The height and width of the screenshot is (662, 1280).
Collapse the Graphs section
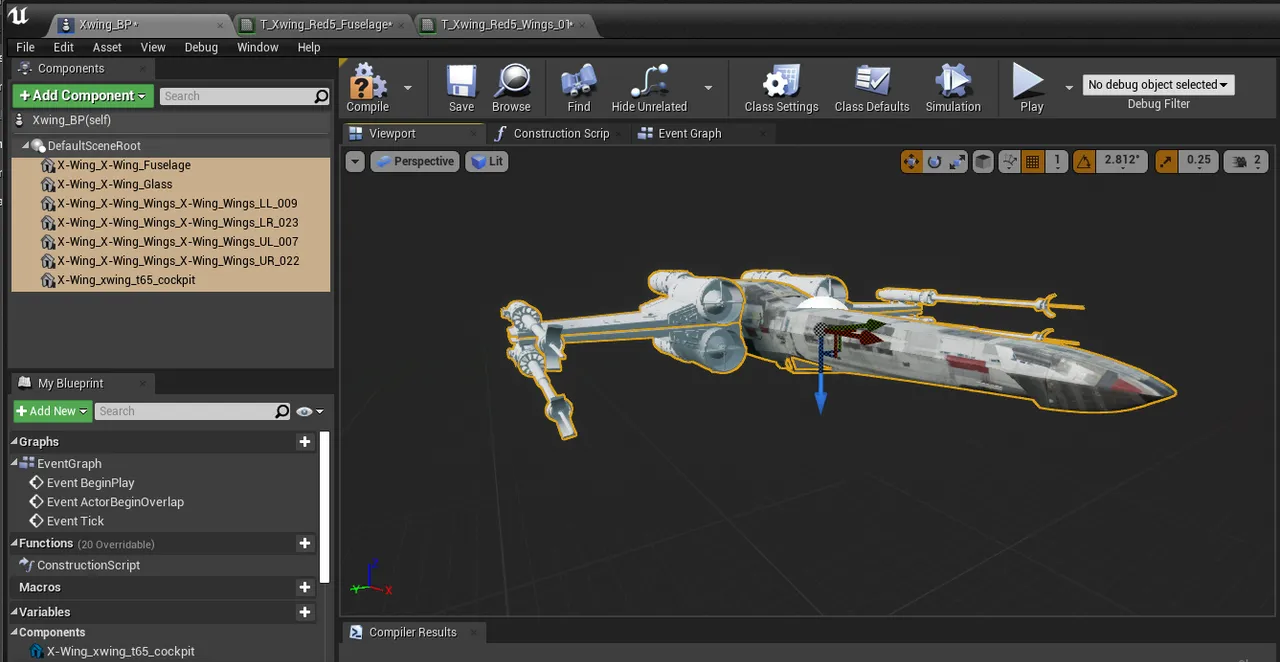15,442
